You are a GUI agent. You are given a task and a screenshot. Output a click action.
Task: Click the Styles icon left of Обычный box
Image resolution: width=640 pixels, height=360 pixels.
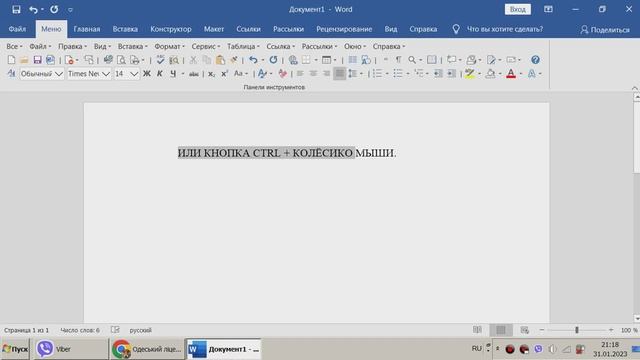coord(11,74)
